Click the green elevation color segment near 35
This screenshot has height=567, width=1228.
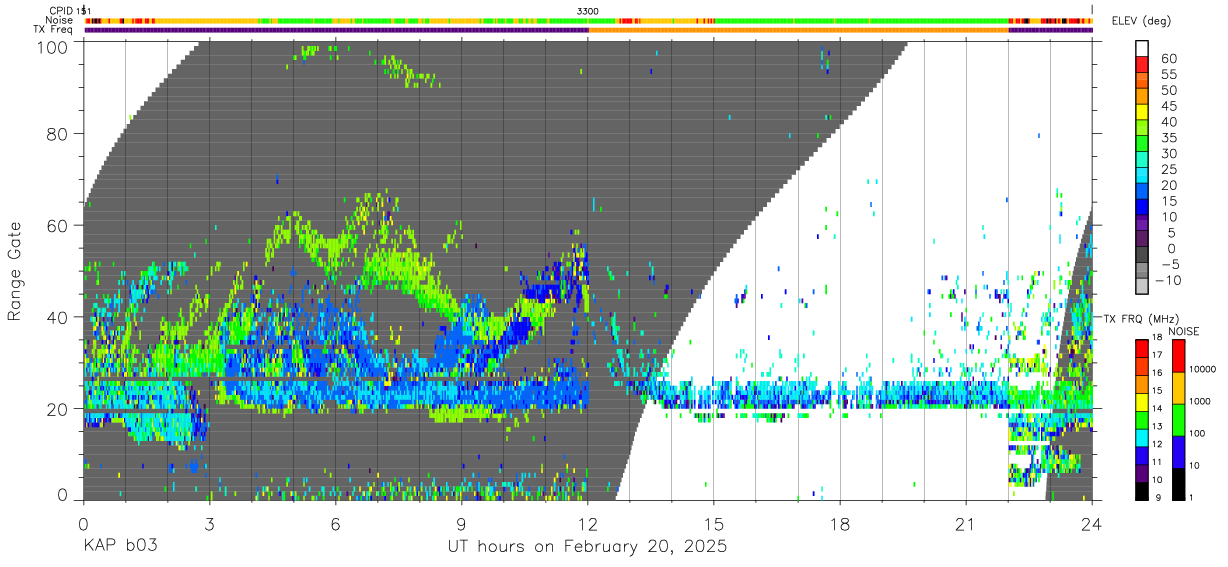tap(1142, 143)
